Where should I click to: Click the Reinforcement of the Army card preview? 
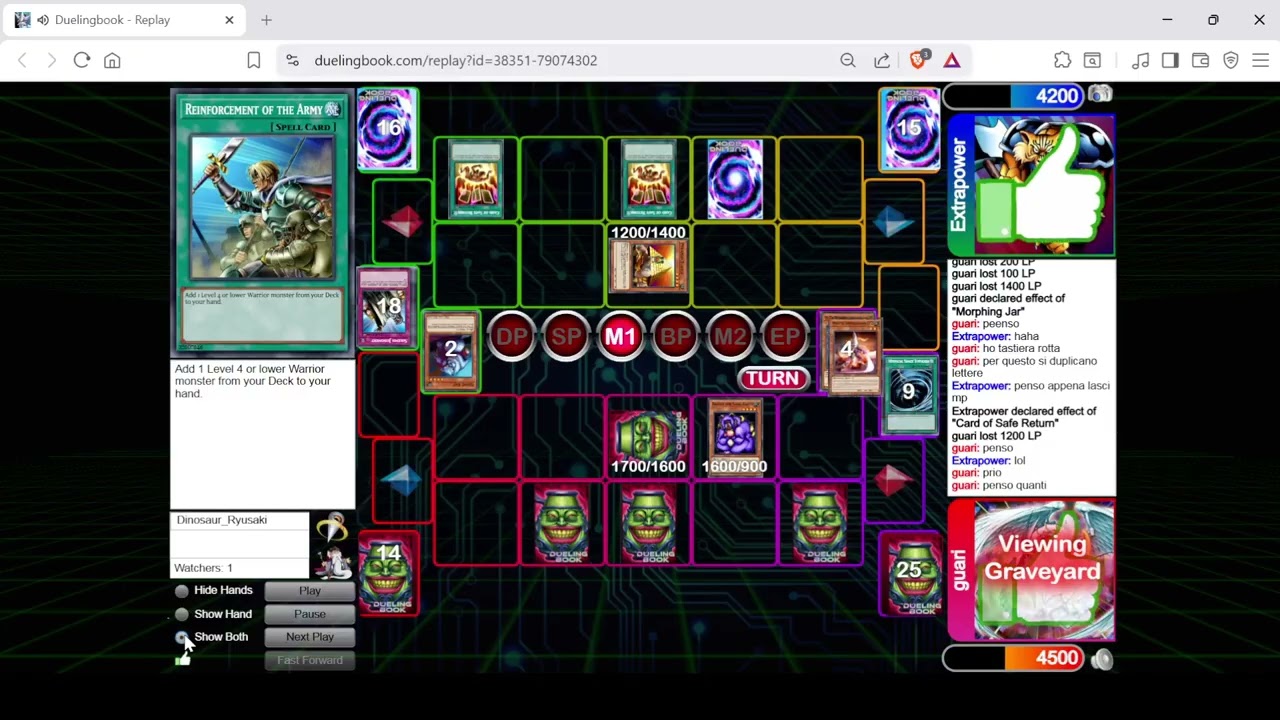tap(262, 222)
